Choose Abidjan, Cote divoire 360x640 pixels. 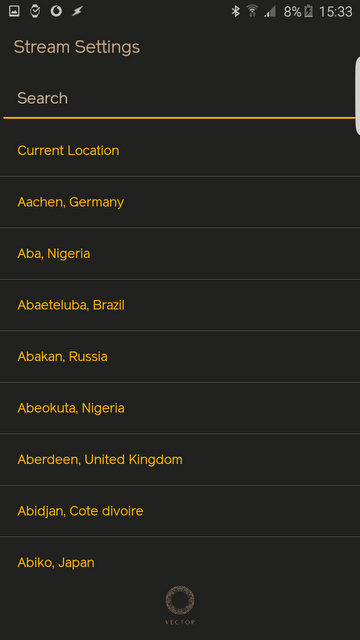[180, 511]
